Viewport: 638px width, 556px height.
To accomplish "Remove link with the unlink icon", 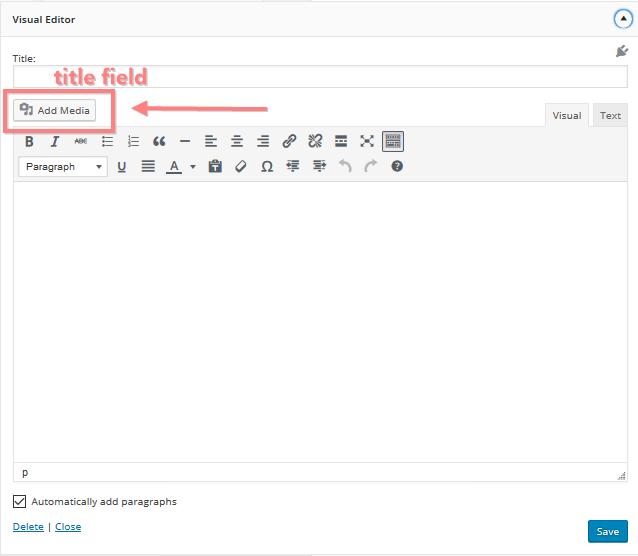I will click(x=315, y=142).
